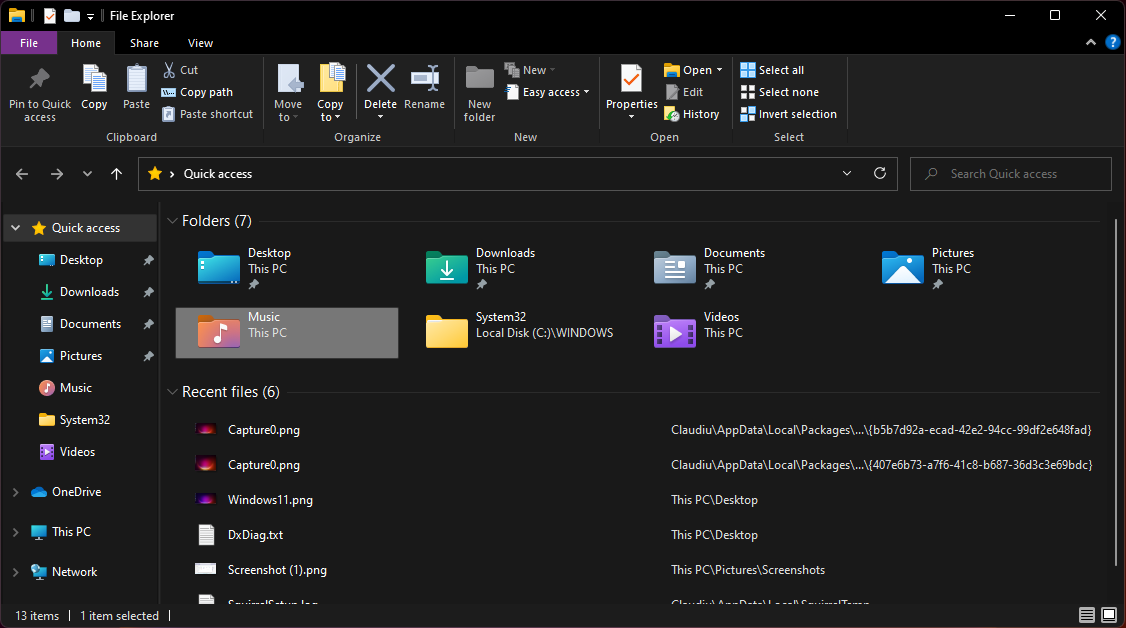Click the Rename icon
The image size is (1126, 628).
pyautogui.click(x=424, y=78)
